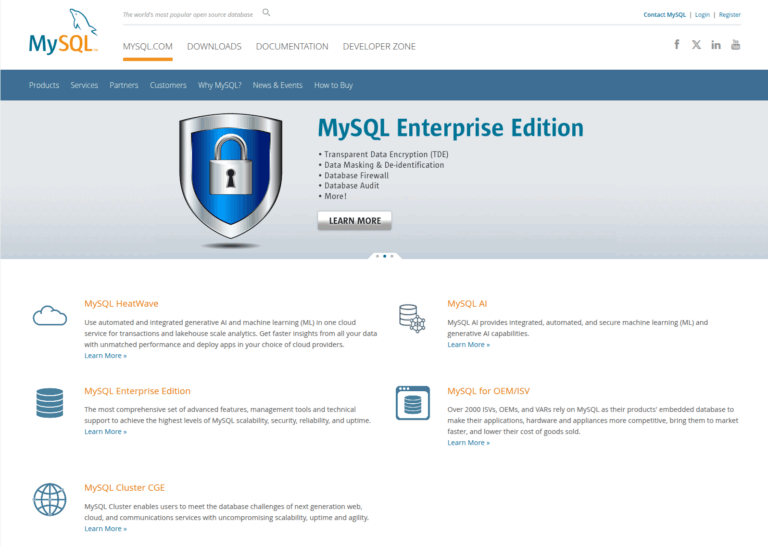The image size is (768, 546).
Task: Open MySQL Enterprise Edition heading link
Action: 137,391
